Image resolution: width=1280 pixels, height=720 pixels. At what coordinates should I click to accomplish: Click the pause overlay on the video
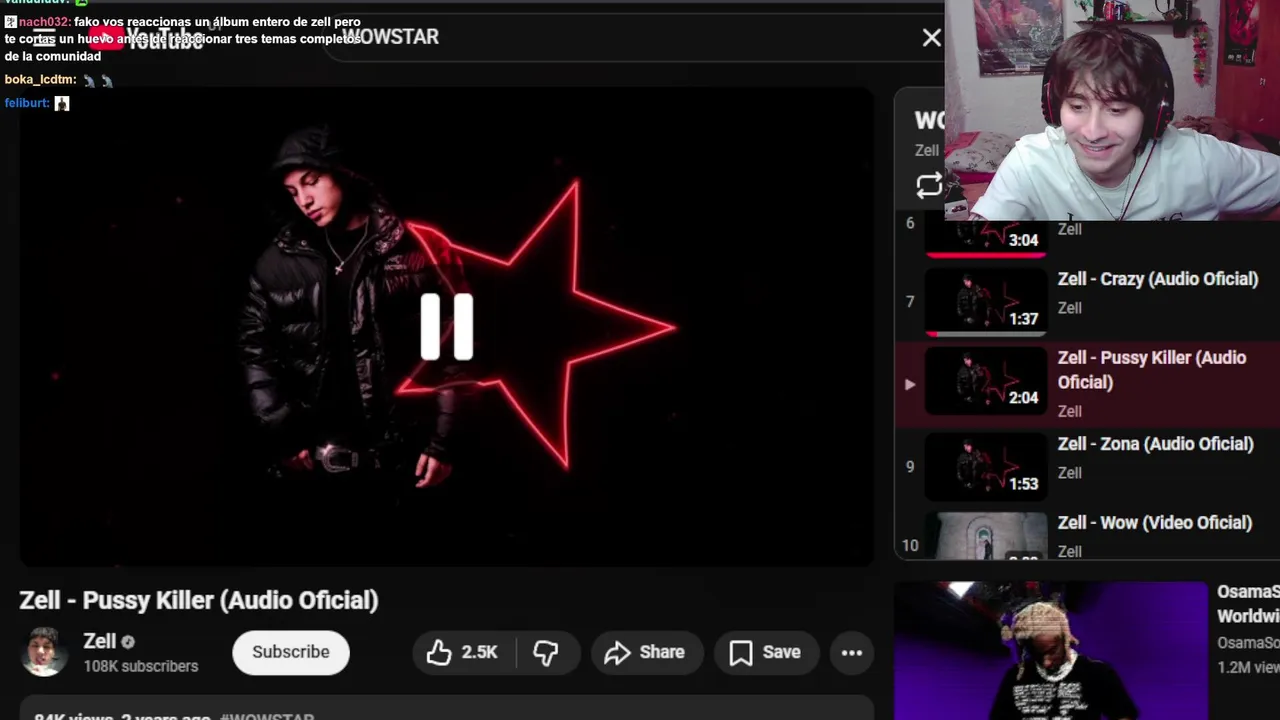point(447,326)
